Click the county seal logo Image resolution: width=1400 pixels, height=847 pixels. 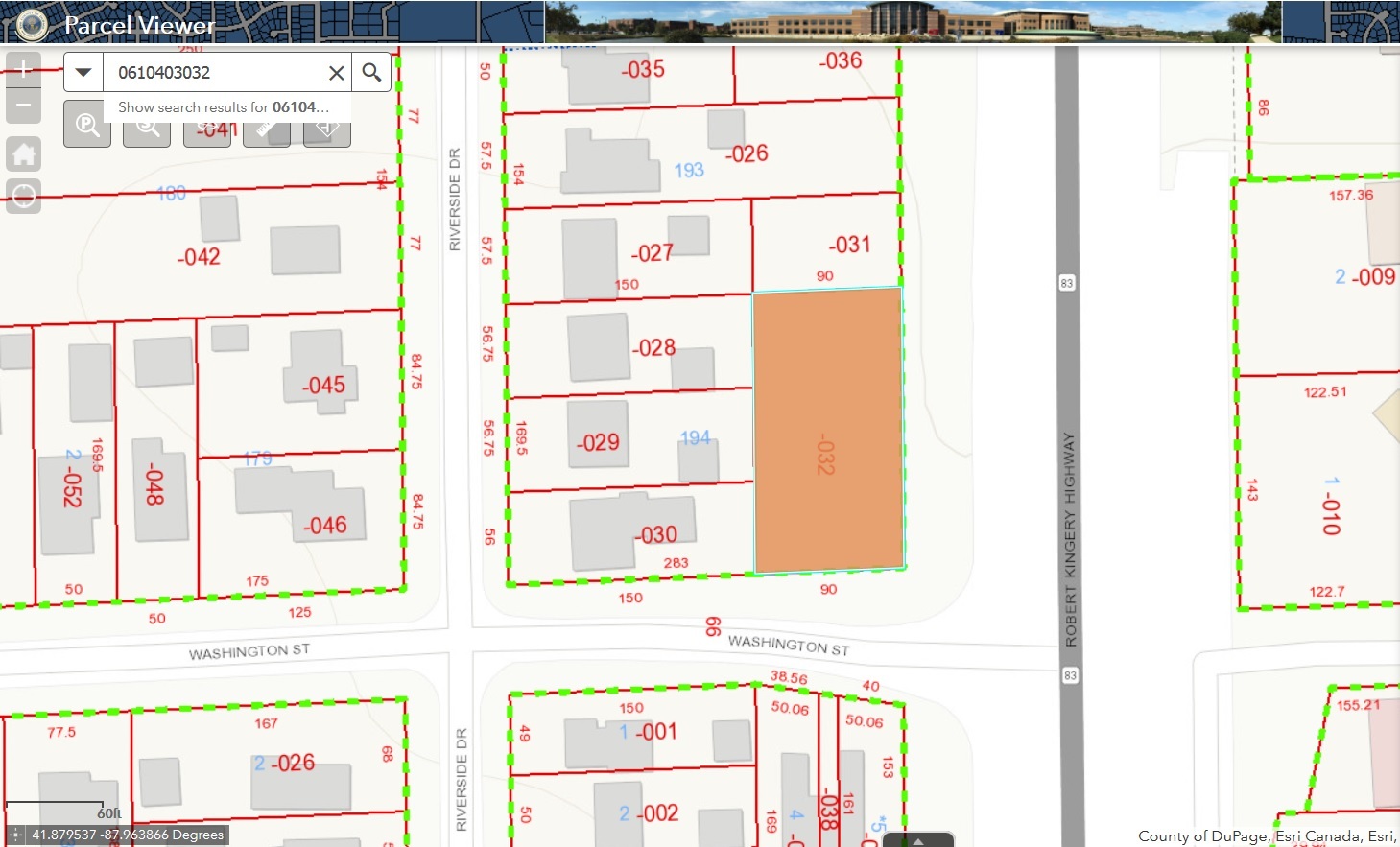coord(32,25)
